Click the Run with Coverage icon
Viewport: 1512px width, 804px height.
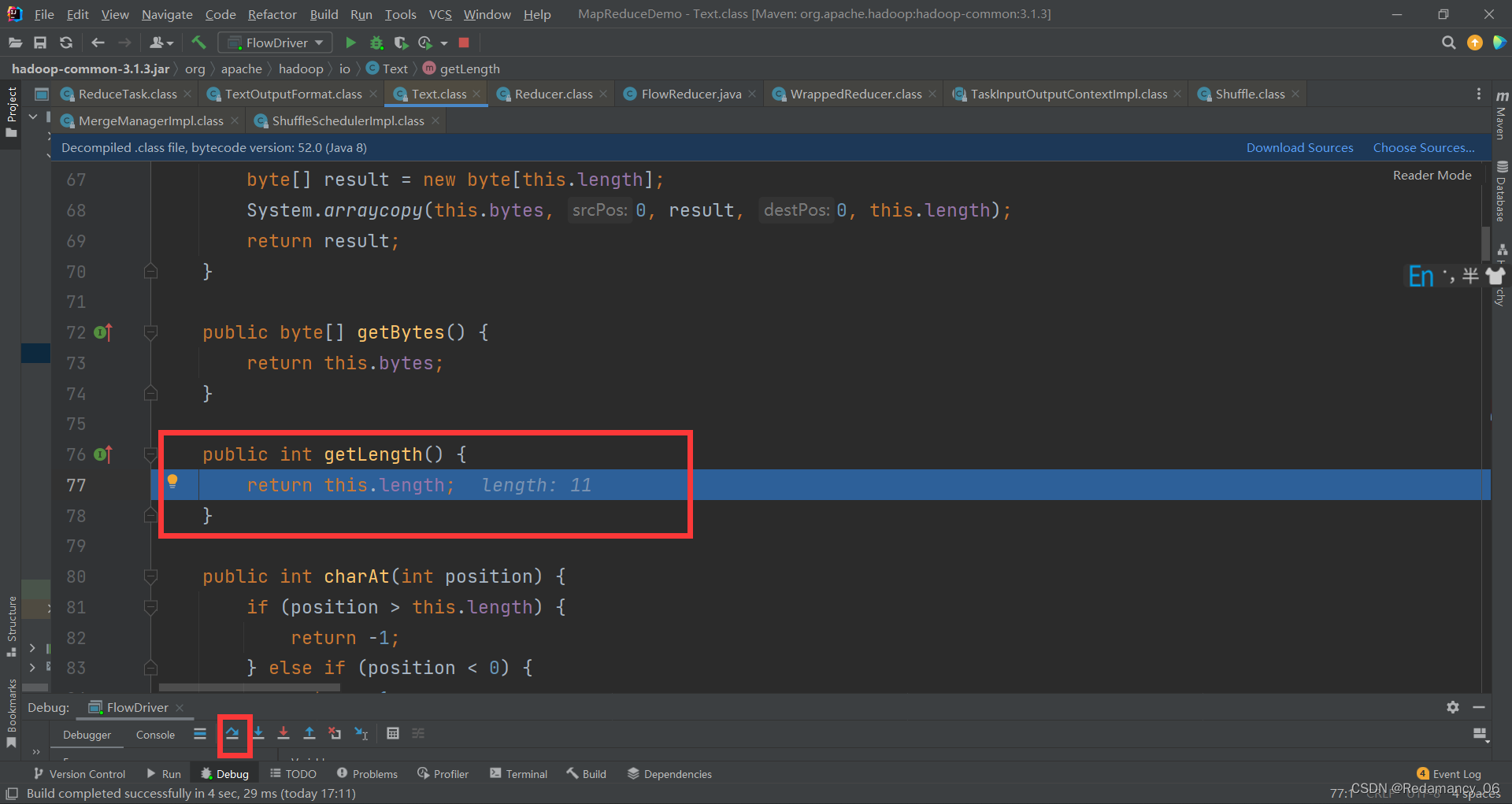pos(401,43)
